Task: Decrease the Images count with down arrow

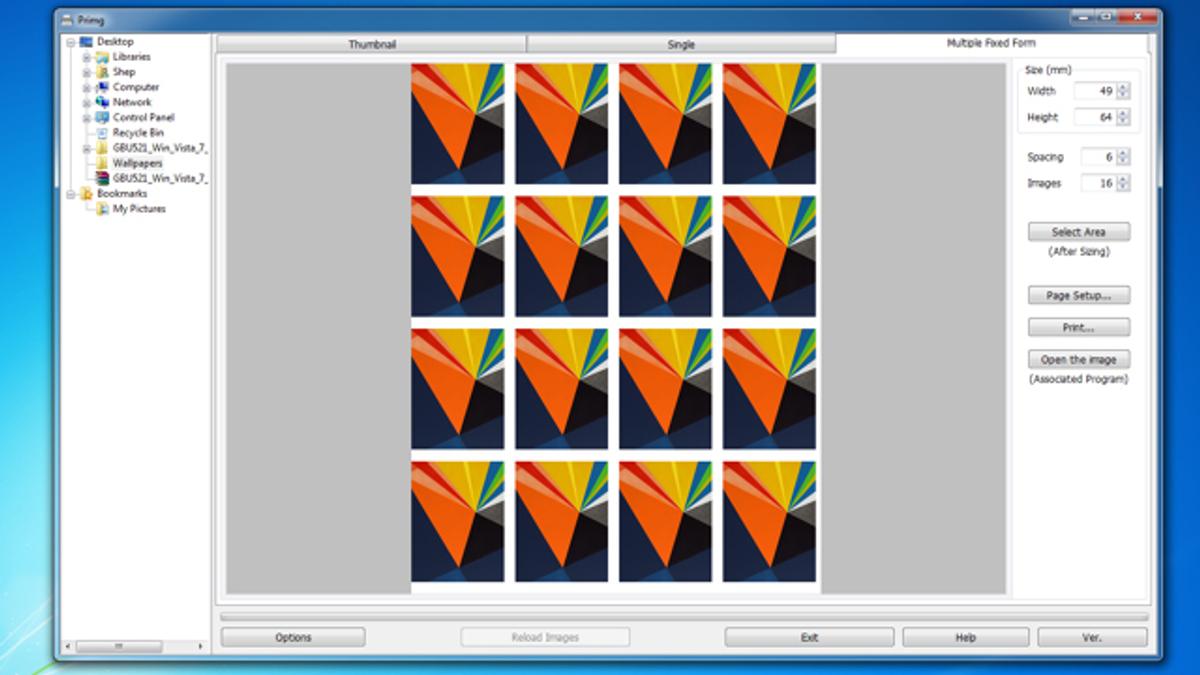Action: pyautogui.click(x=1124, y=187)
